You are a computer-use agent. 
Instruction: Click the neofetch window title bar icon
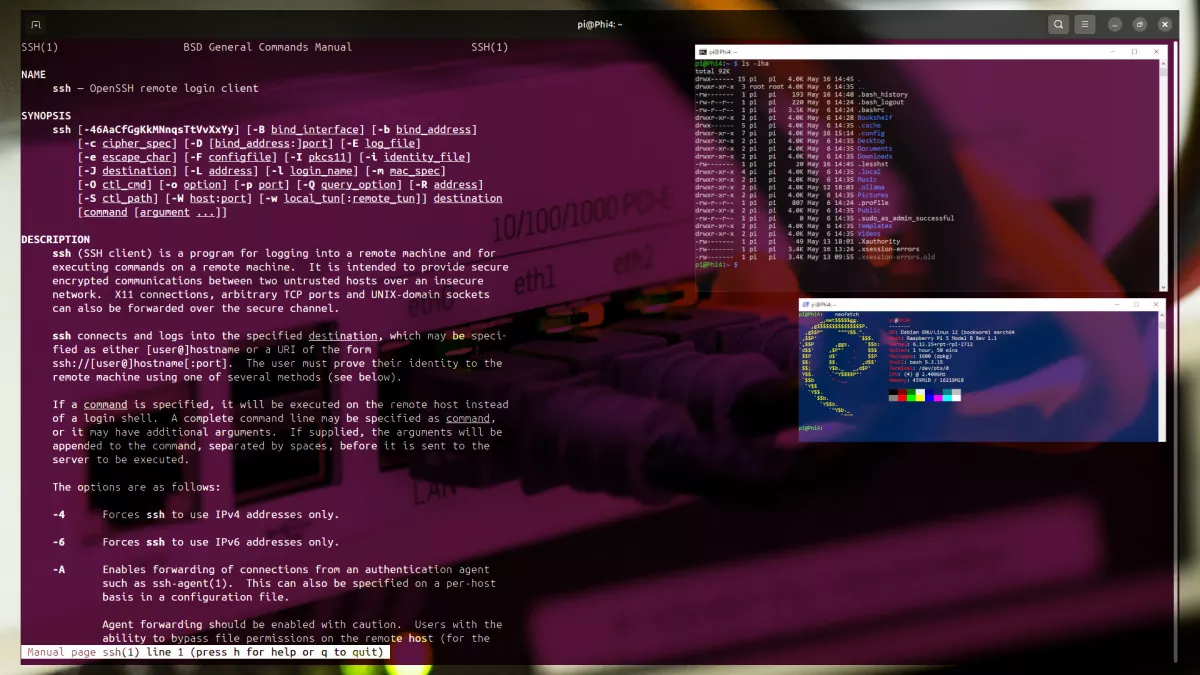(806, 304)
